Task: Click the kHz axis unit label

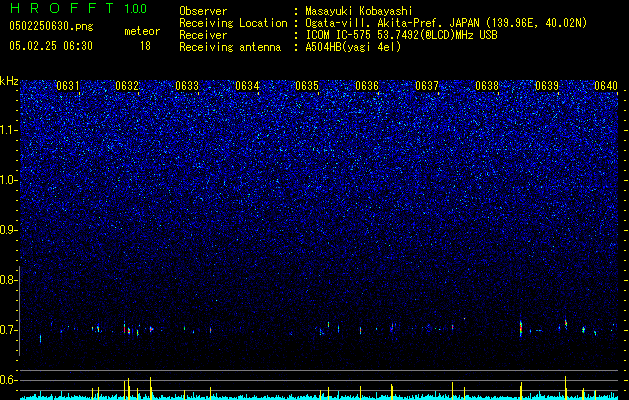Action: [x=9, y=81]
